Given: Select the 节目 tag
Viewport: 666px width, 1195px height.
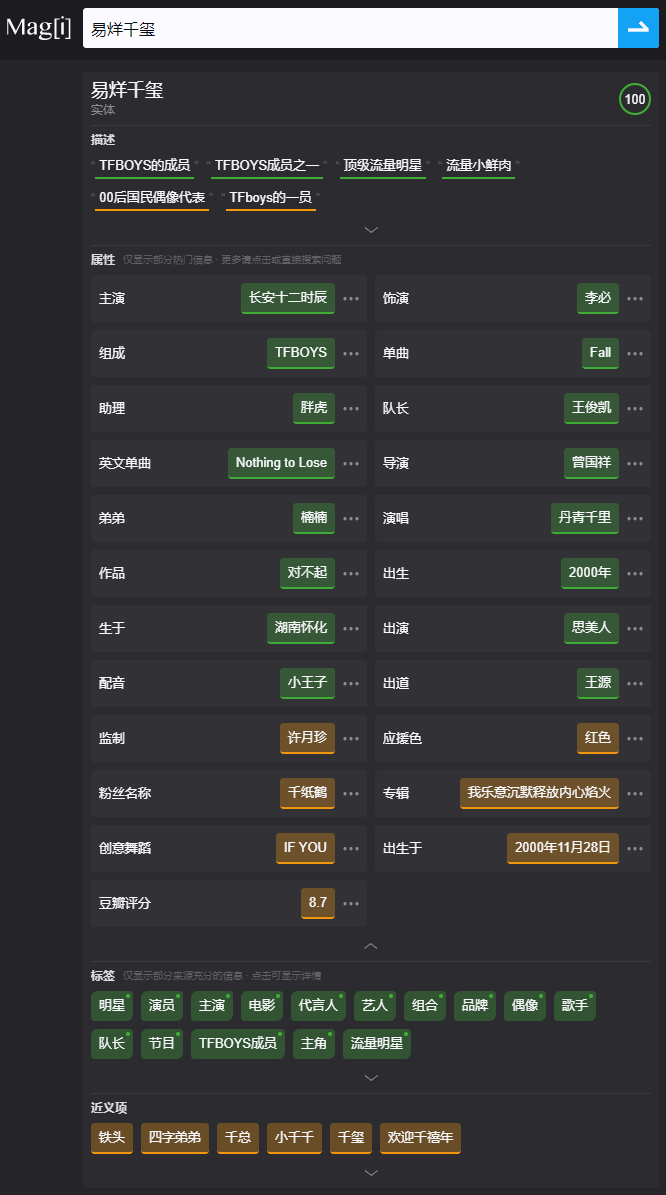Looking at the screenshot, I should coord(162,1043).
